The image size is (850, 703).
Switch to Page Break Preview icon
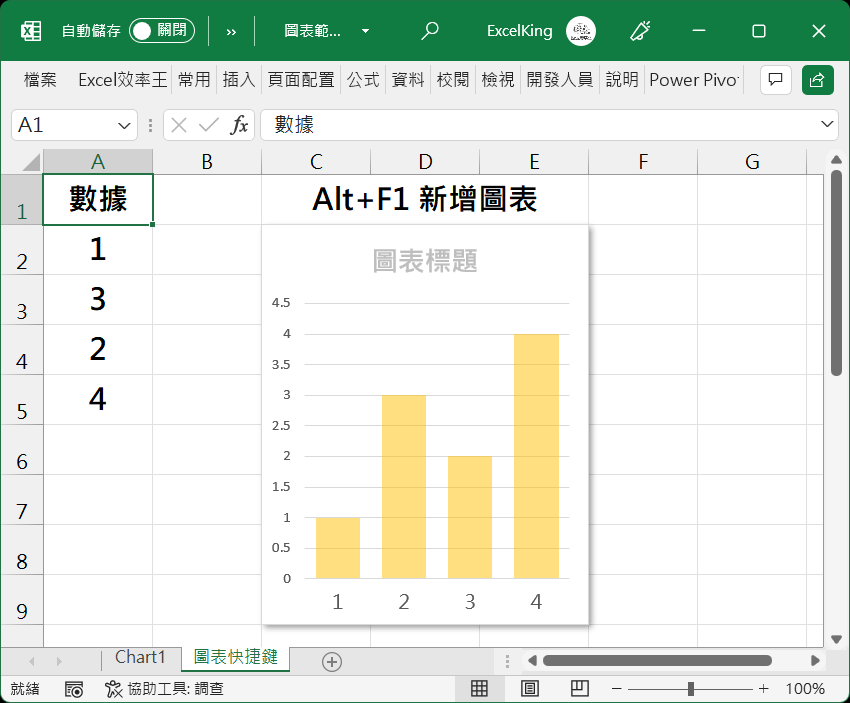click(x=579, y=688)
